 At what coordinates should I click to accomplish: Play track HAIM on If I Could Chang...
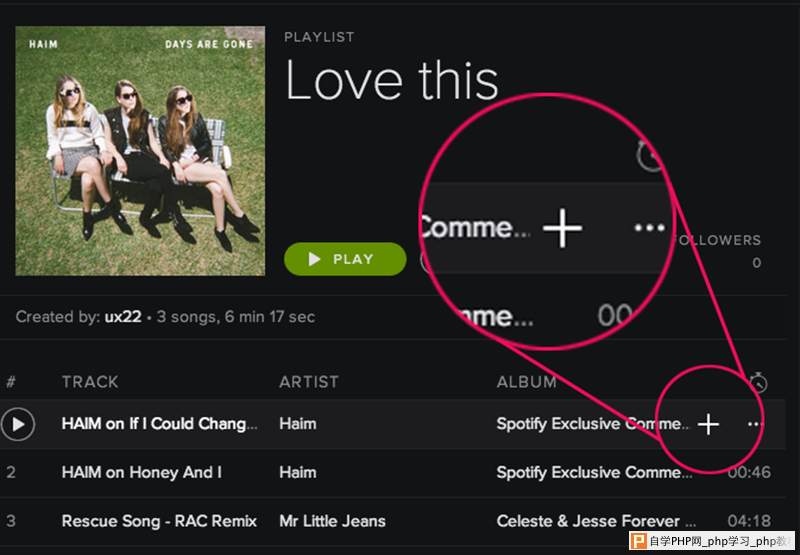pyautogui.click(x=18, y=424)
